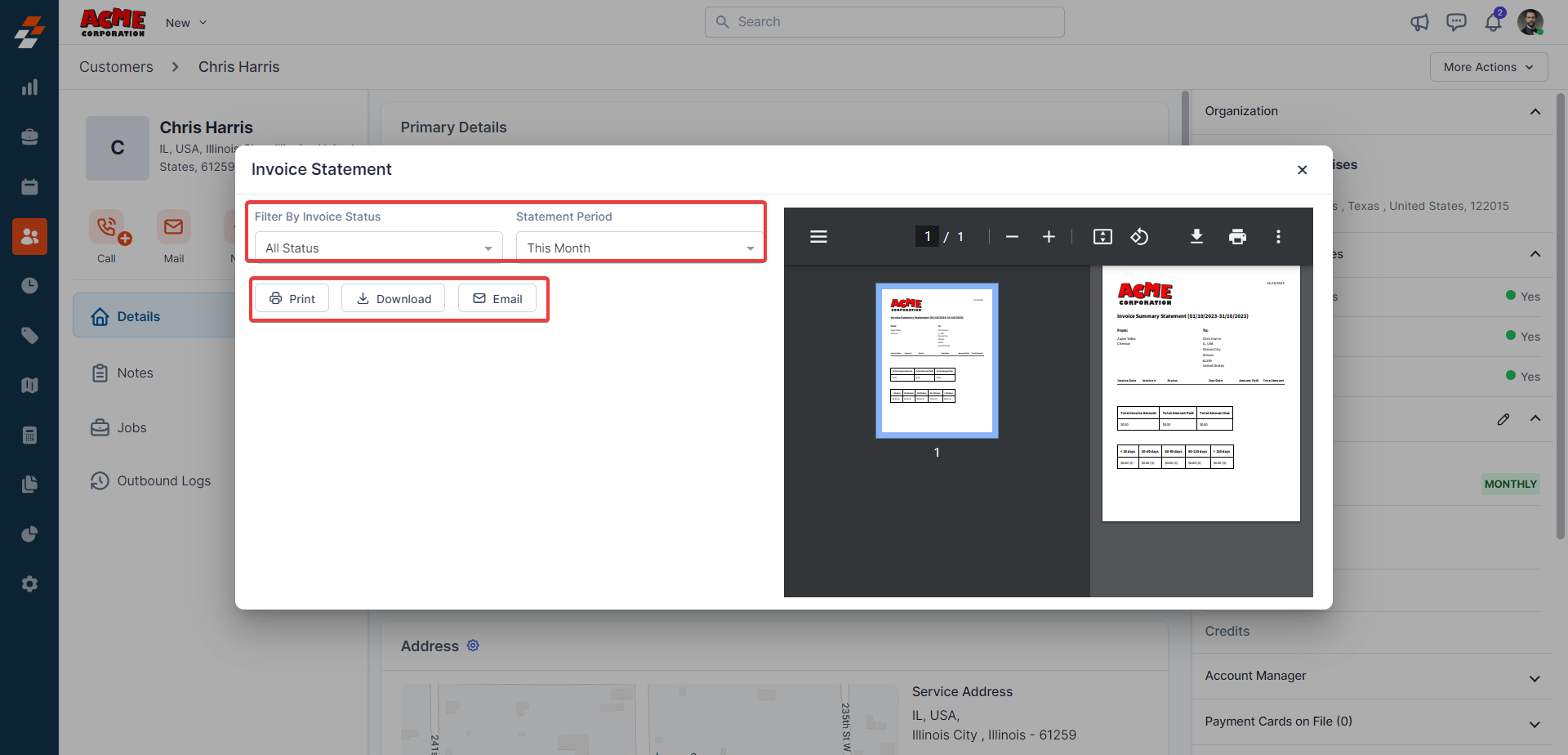Expand Payment Cards on File section
The width and height of the screenshot is (1568, 755).
[x=1535, y=724]
